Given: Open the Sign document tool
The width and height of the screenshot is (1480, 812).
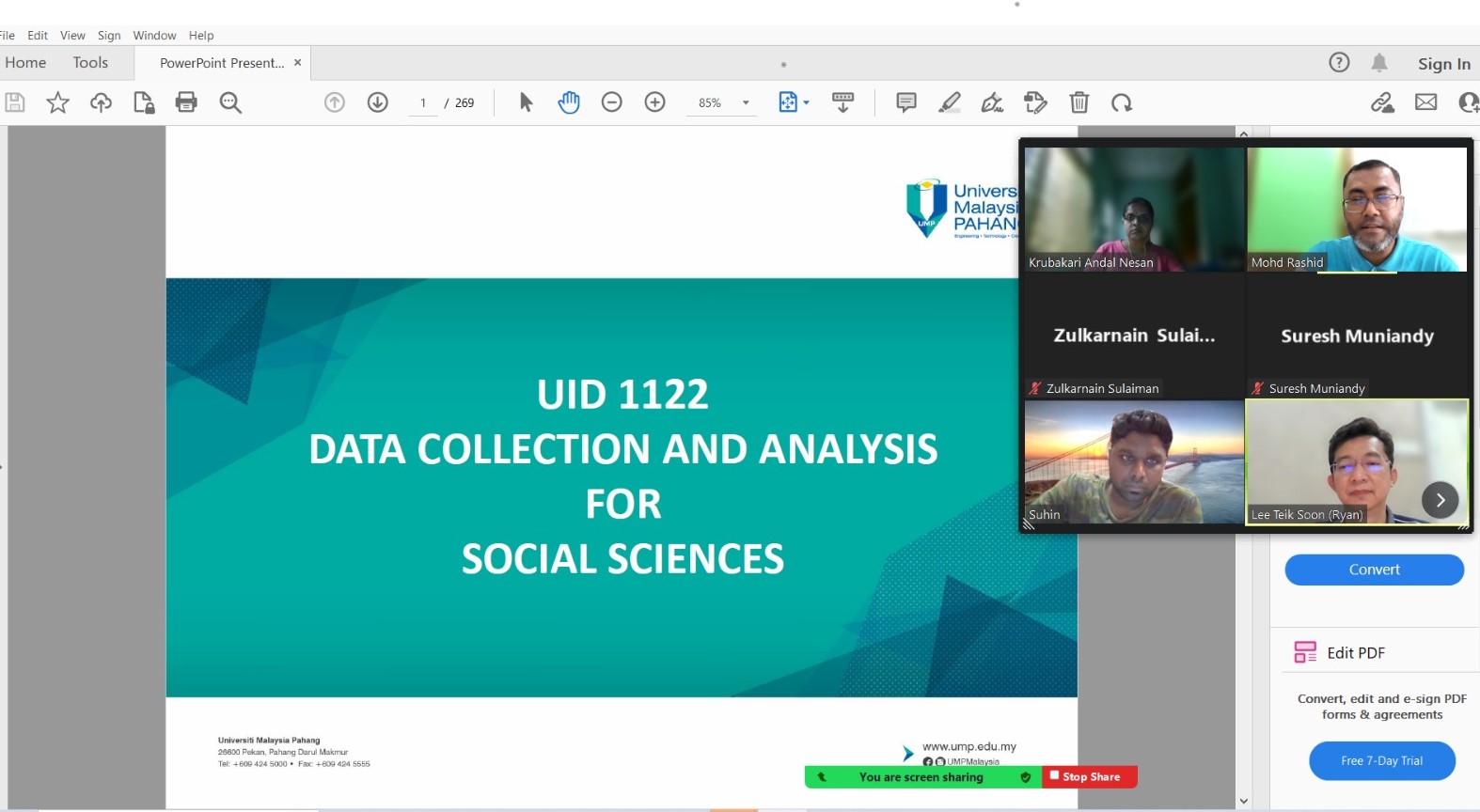Looking at the screenshot, I should pos(992,102).
